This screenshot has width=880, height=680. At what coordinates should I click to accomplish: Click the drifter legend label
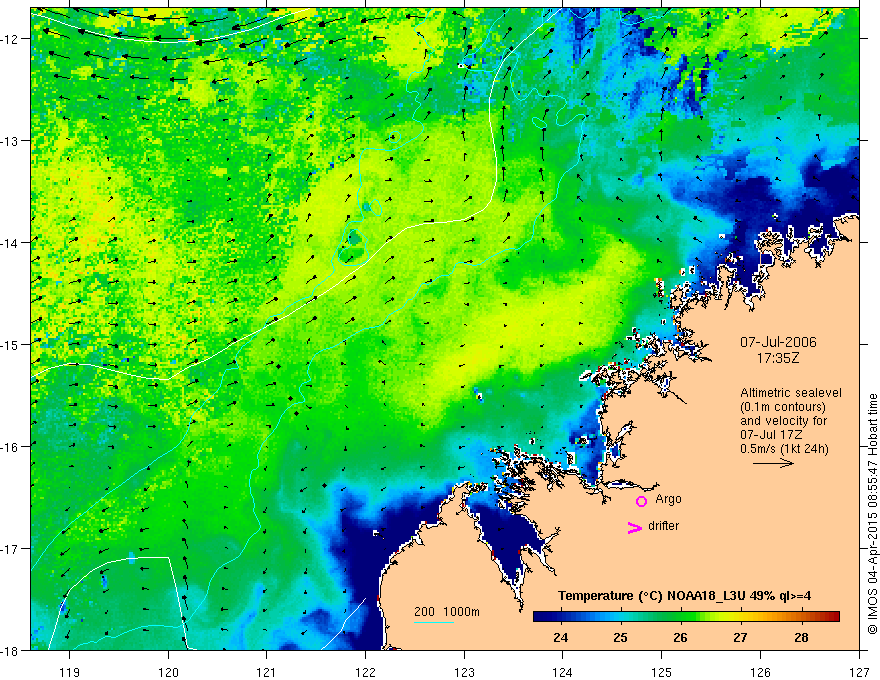(663, 526)
